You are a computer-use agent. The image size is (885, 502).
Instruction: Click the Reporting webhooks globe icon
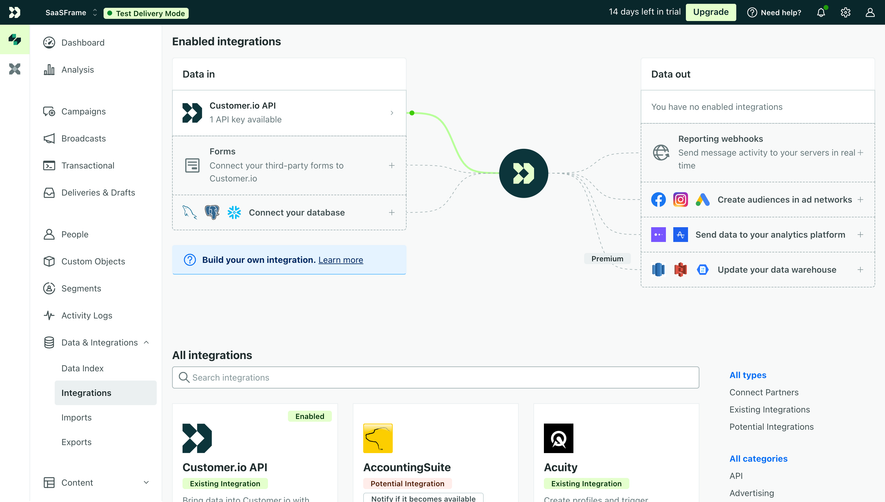(661, 152)
